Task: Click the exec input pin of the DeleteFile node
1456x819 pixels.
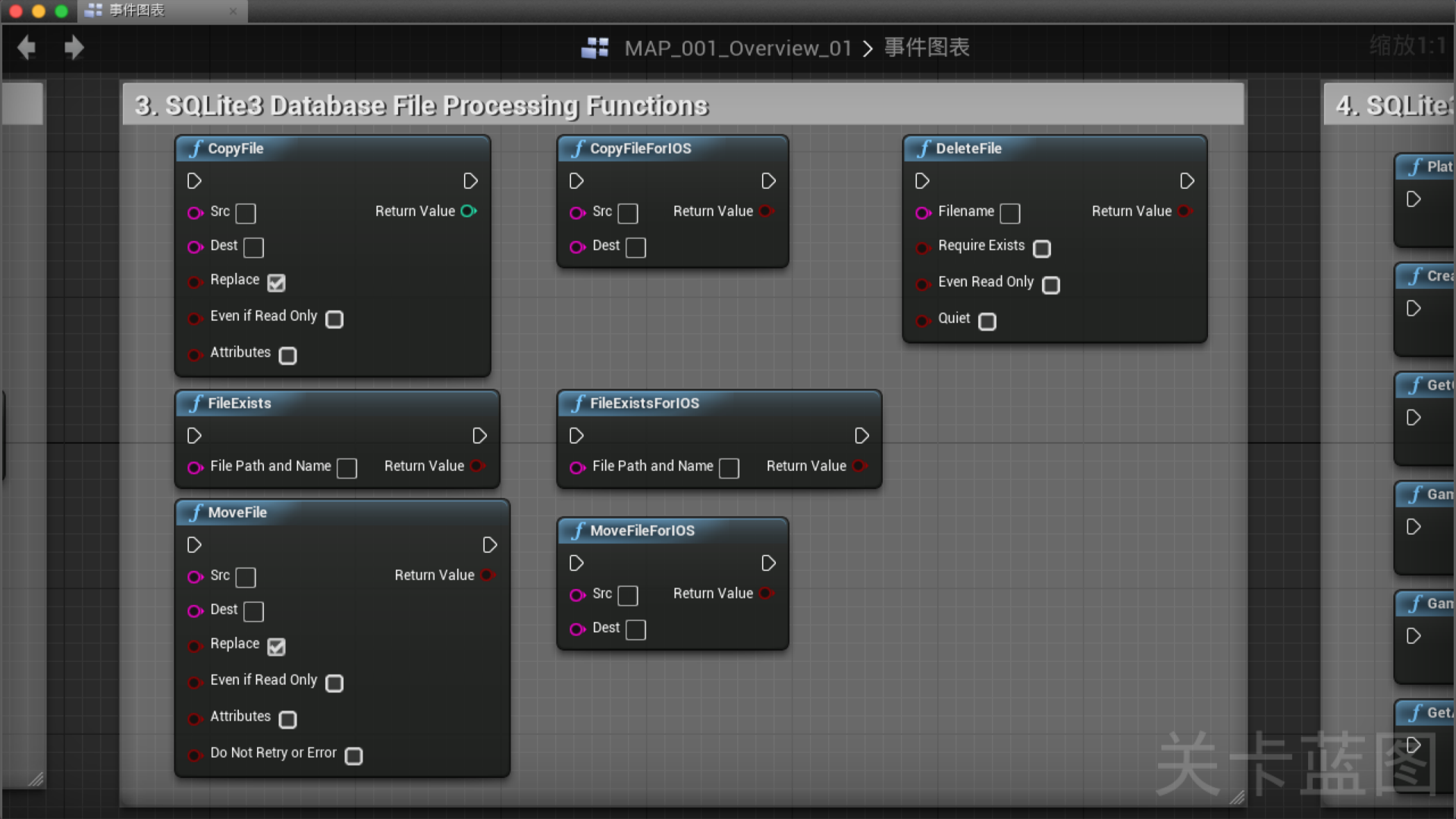Action: 922,180
